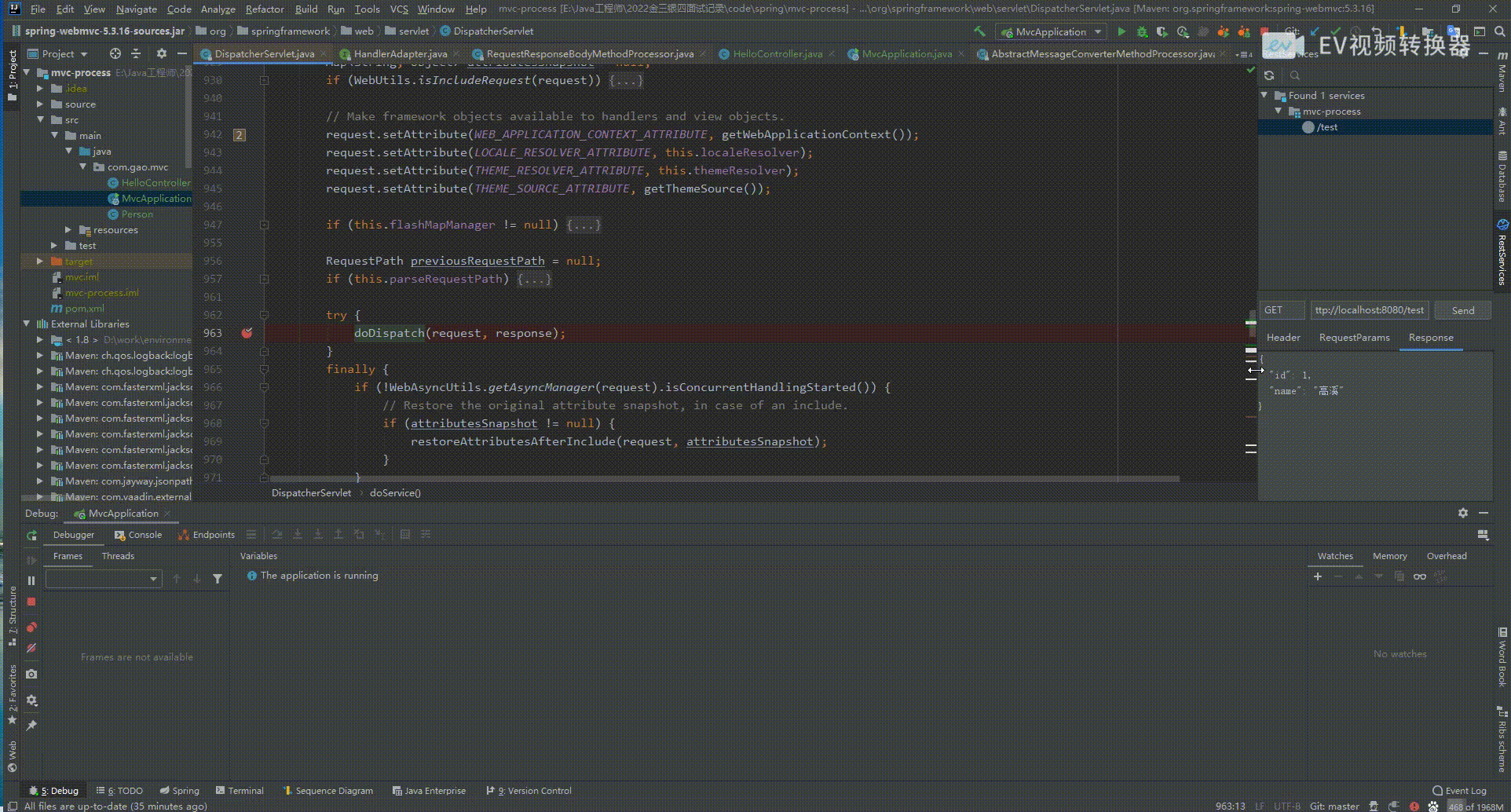Collapse all in Project panel
This screenshot has width=1511, height=812.
pyautogui.click(x=136, y=53)
